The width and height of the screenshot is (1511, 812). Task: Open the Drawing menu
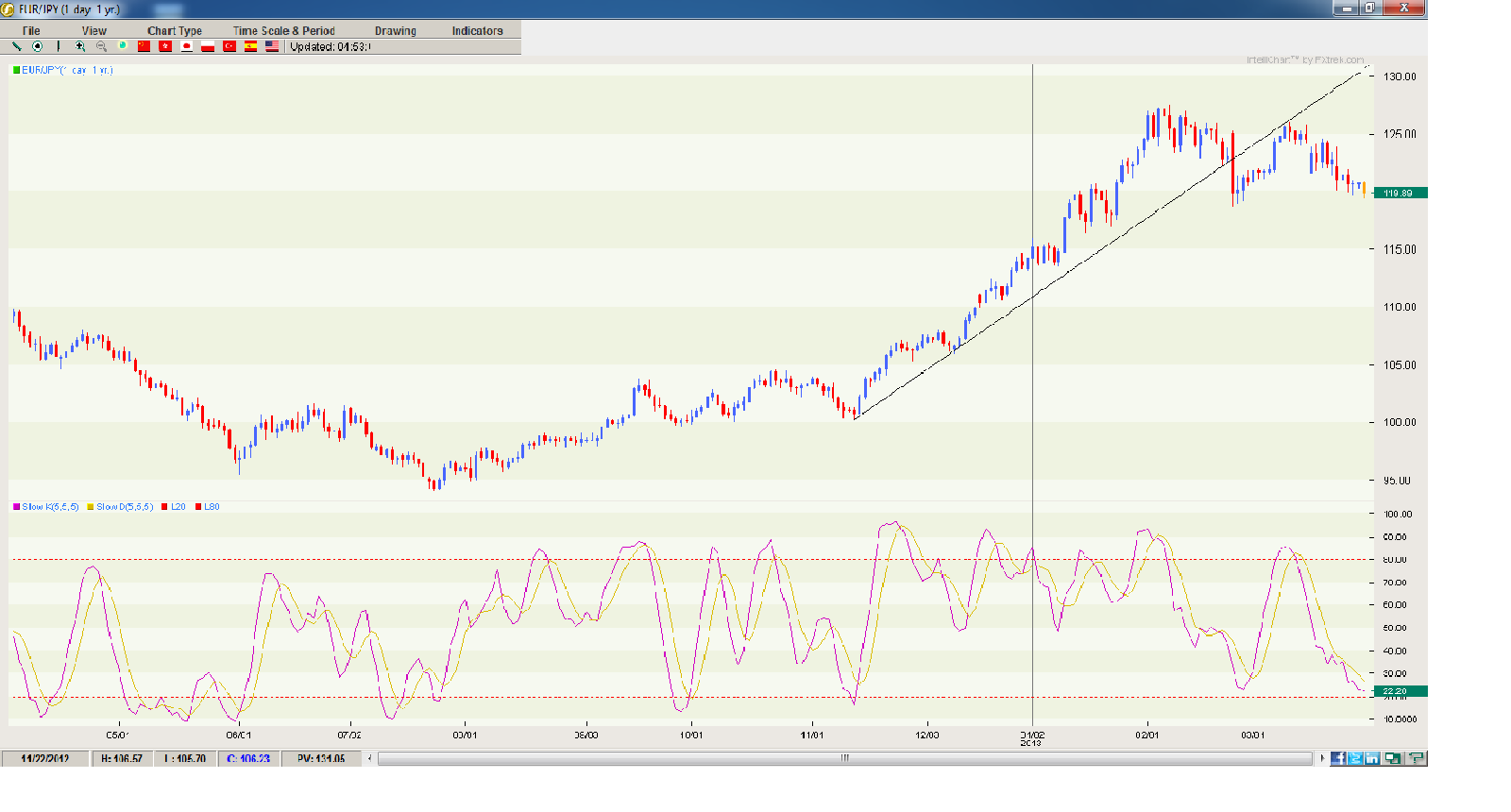(x=396, y=31)
